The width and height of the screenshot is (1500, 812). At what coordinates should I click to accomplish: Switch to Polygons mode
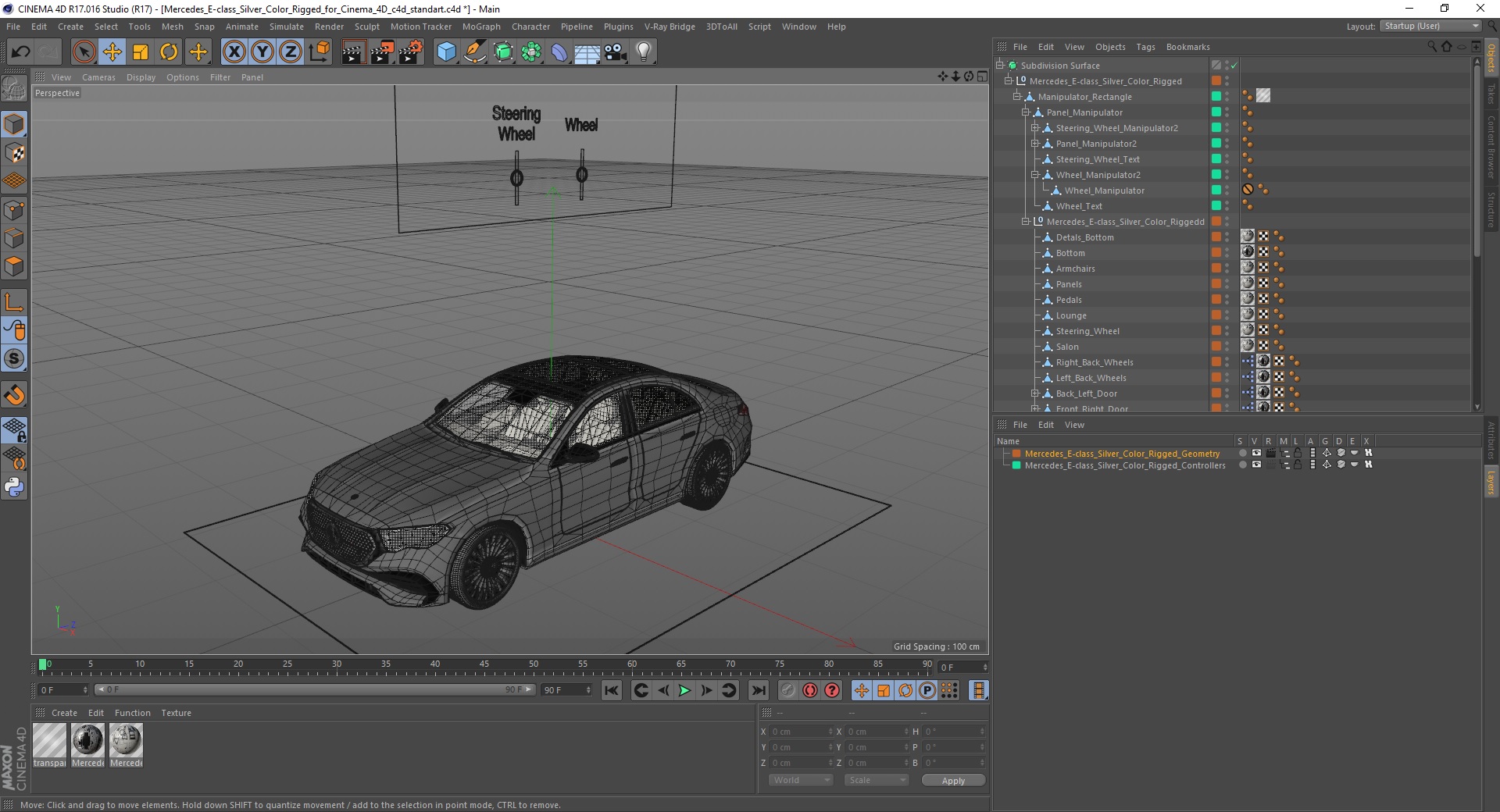point(14,266)
